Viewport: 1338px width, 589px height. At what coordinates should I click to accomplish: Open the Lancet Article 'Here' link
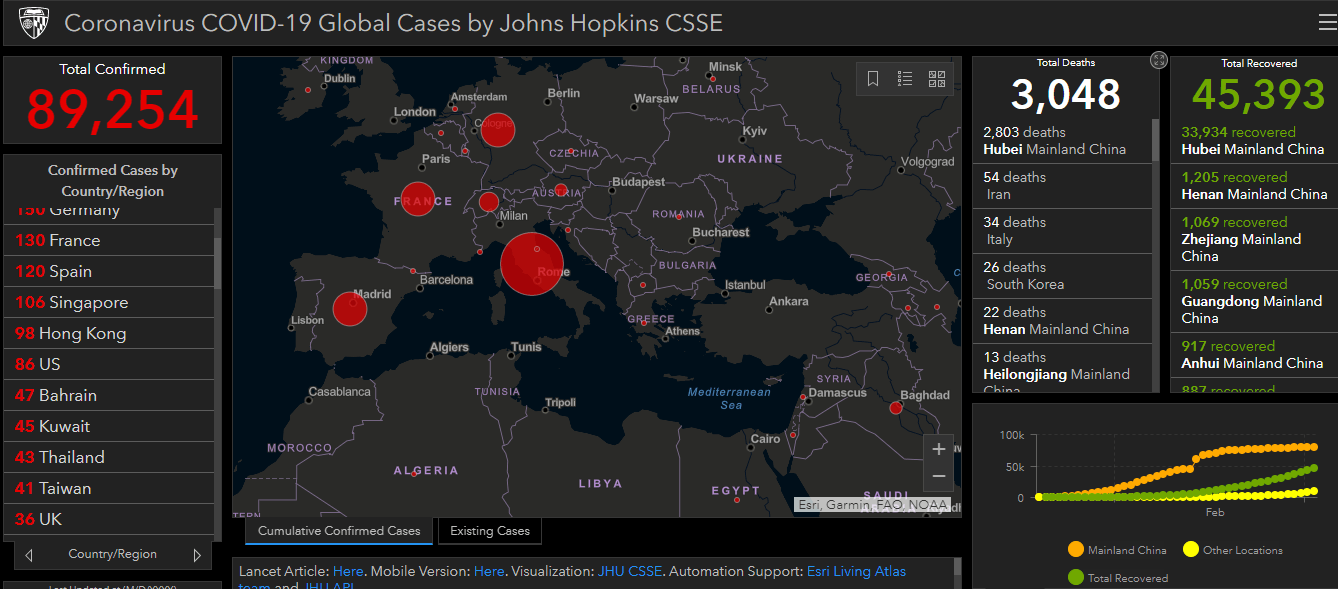[x=349, y=571]
